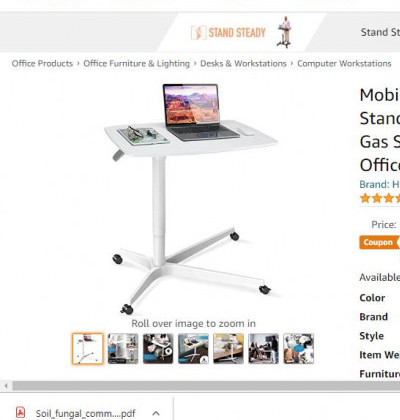Click the person-at-desk image in banner
Screen dimensions: 400x420
point(284,32)
